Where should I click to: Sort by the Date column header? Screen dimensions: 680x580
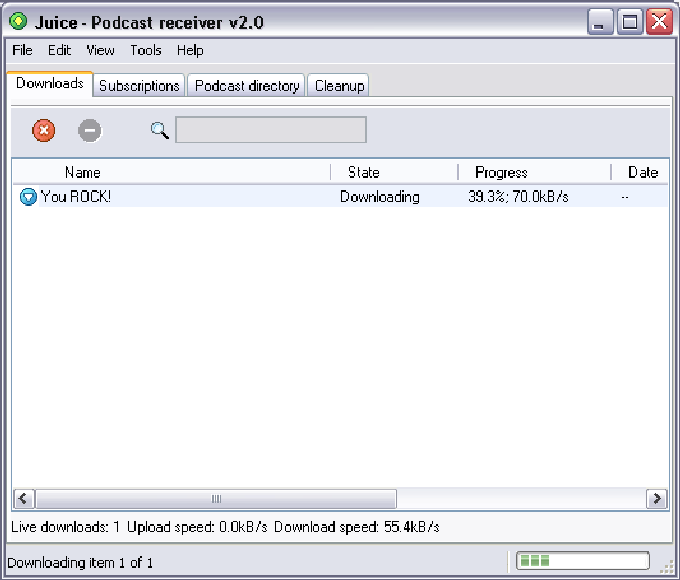point(640,172)
